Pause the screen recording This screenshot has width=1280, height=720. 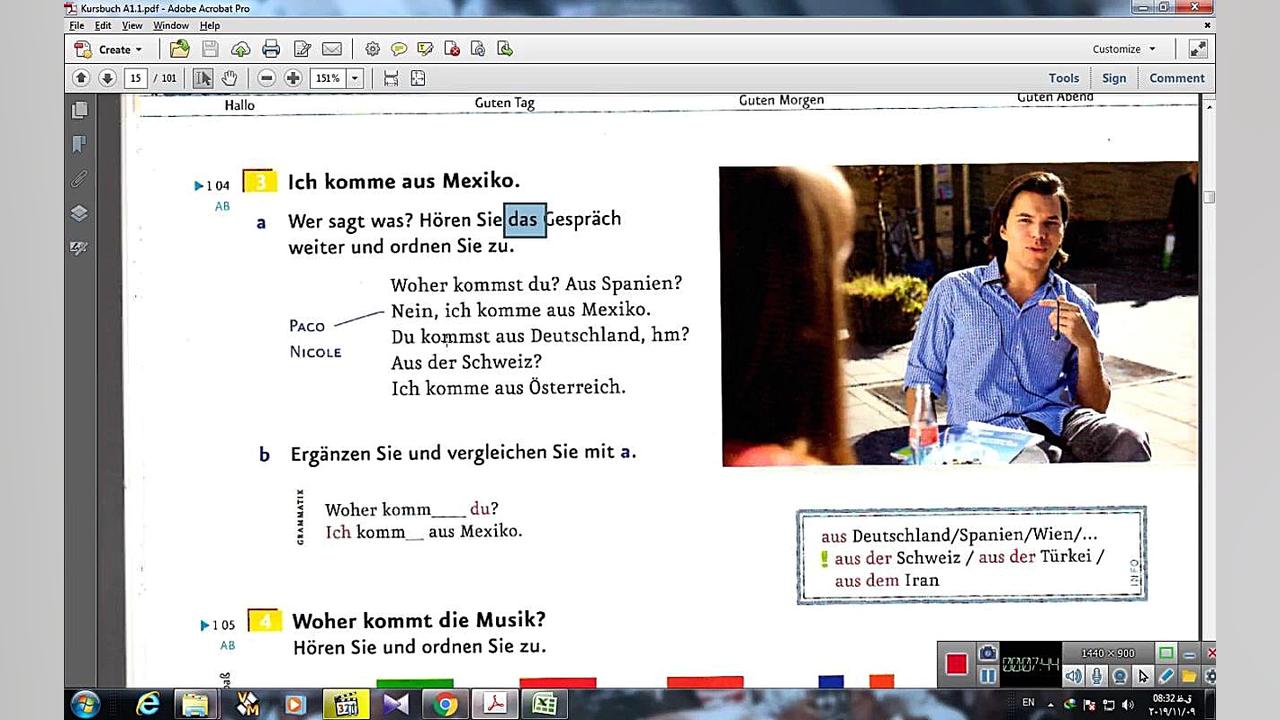pos(987,675)
